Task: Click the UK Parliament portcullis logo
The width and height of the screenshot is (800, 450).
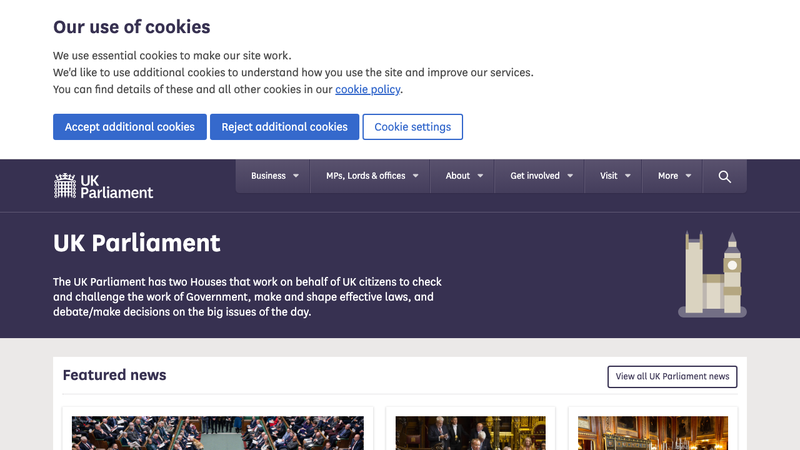Action: [103, 186]
